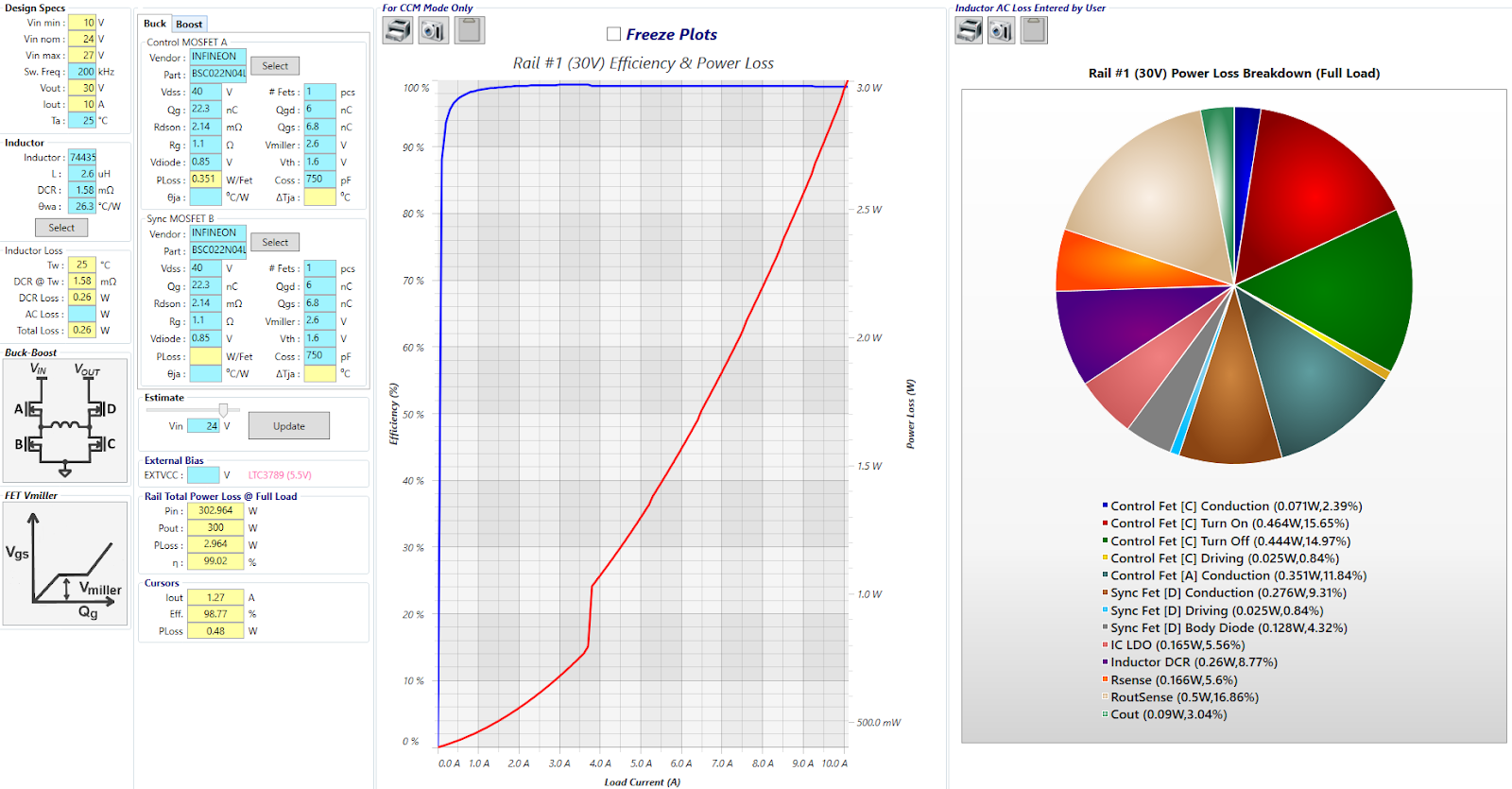Switch to the Boost tab
The image size is (1512, 789).
click(189, 24)
